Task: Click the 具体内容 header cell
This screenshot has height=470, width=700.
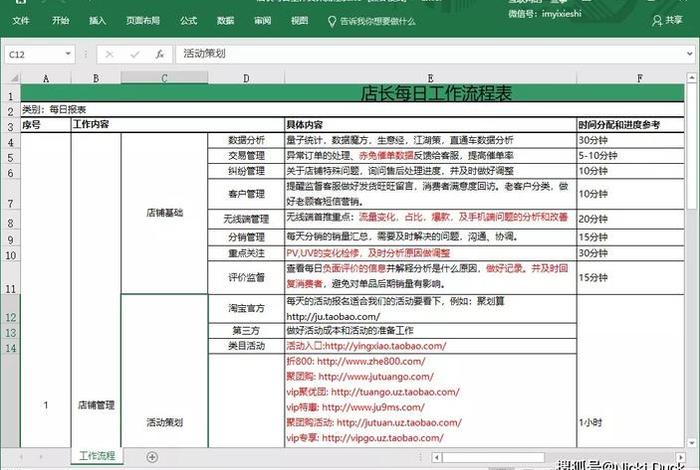Action: 430,125
